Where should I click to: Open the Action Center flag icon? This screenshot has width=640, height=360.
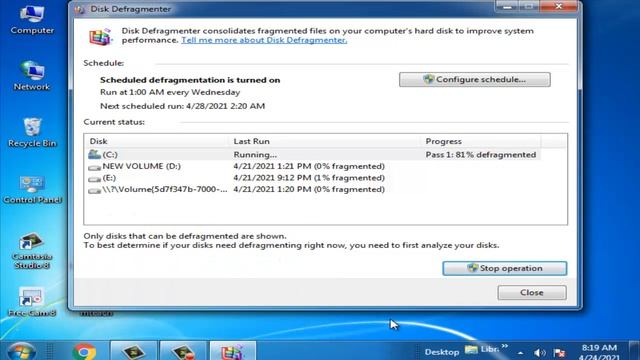(x=559, y=352)
